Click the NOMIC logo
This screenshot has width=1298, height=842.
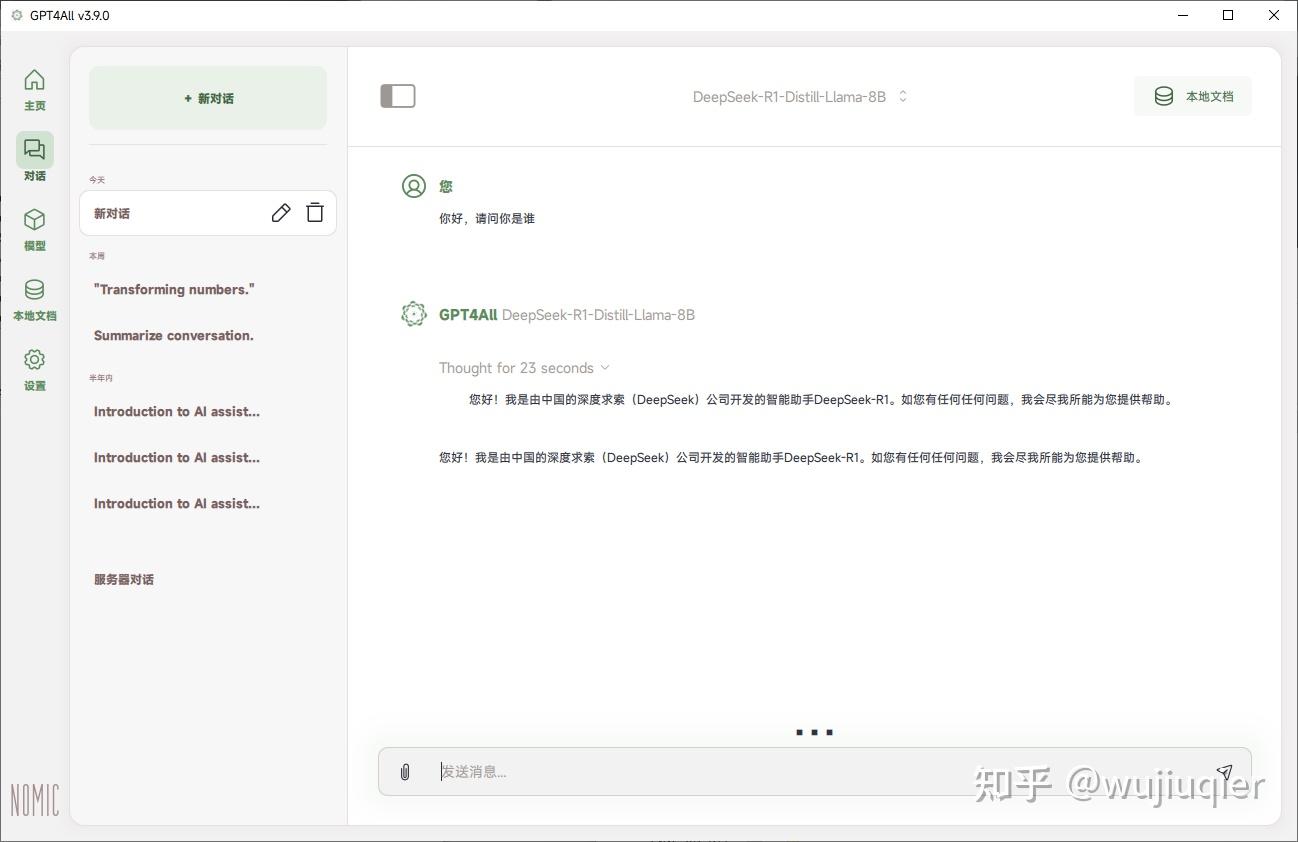click(34, 798)
